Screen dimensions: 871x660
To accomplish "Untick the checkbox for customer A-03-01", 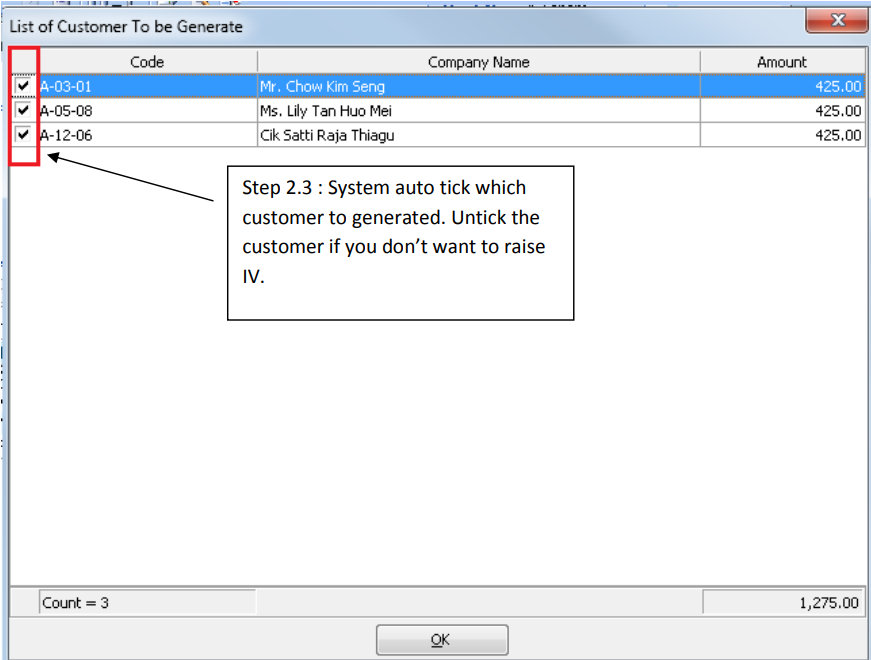I will [x=24, y=86].
